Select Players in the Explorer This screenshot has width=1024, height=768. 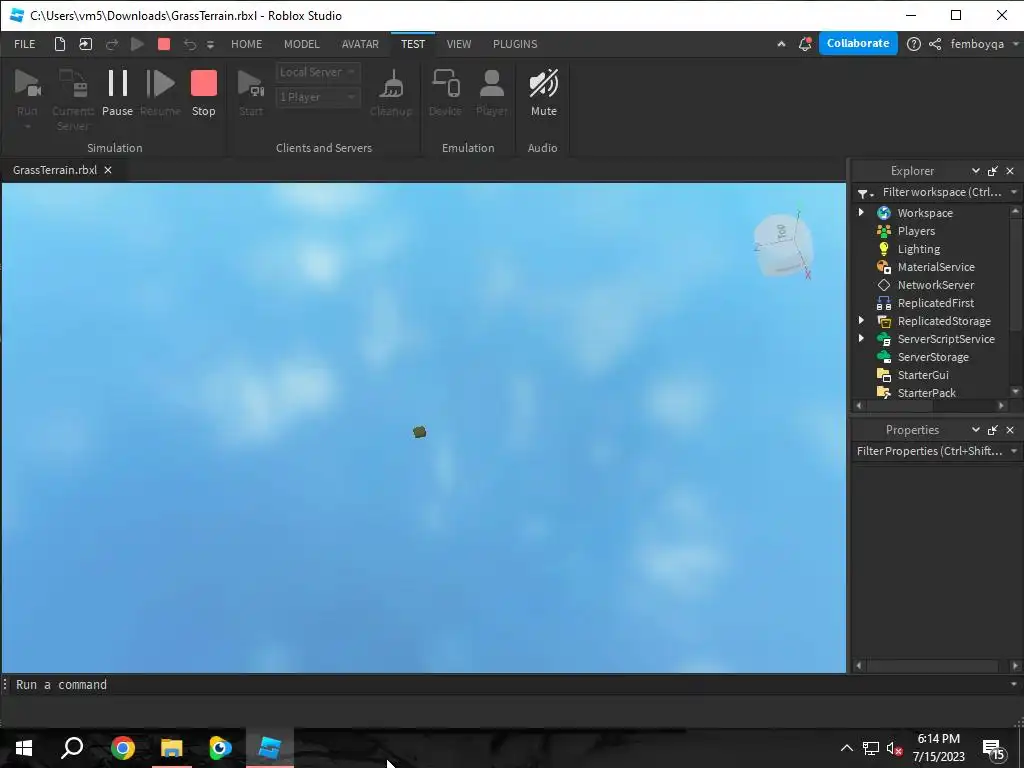pyautogui.click(x=916, y=231)
